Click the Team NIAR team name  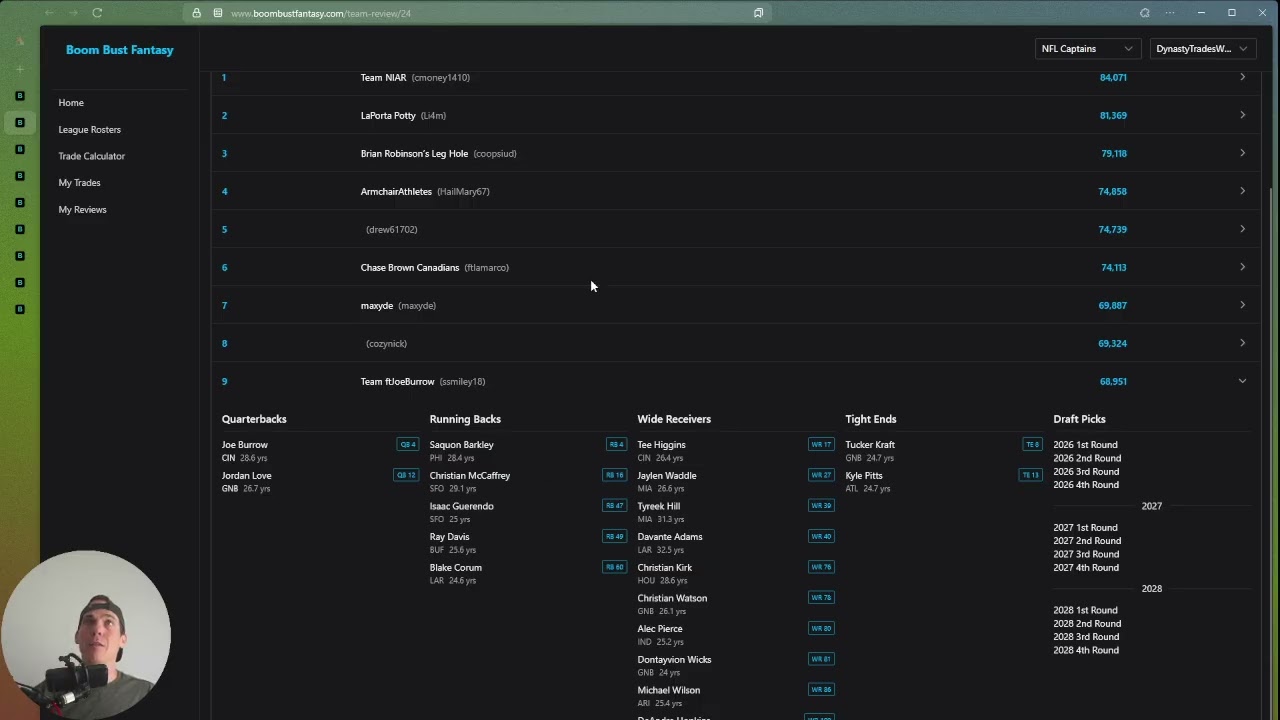(383, 77)
